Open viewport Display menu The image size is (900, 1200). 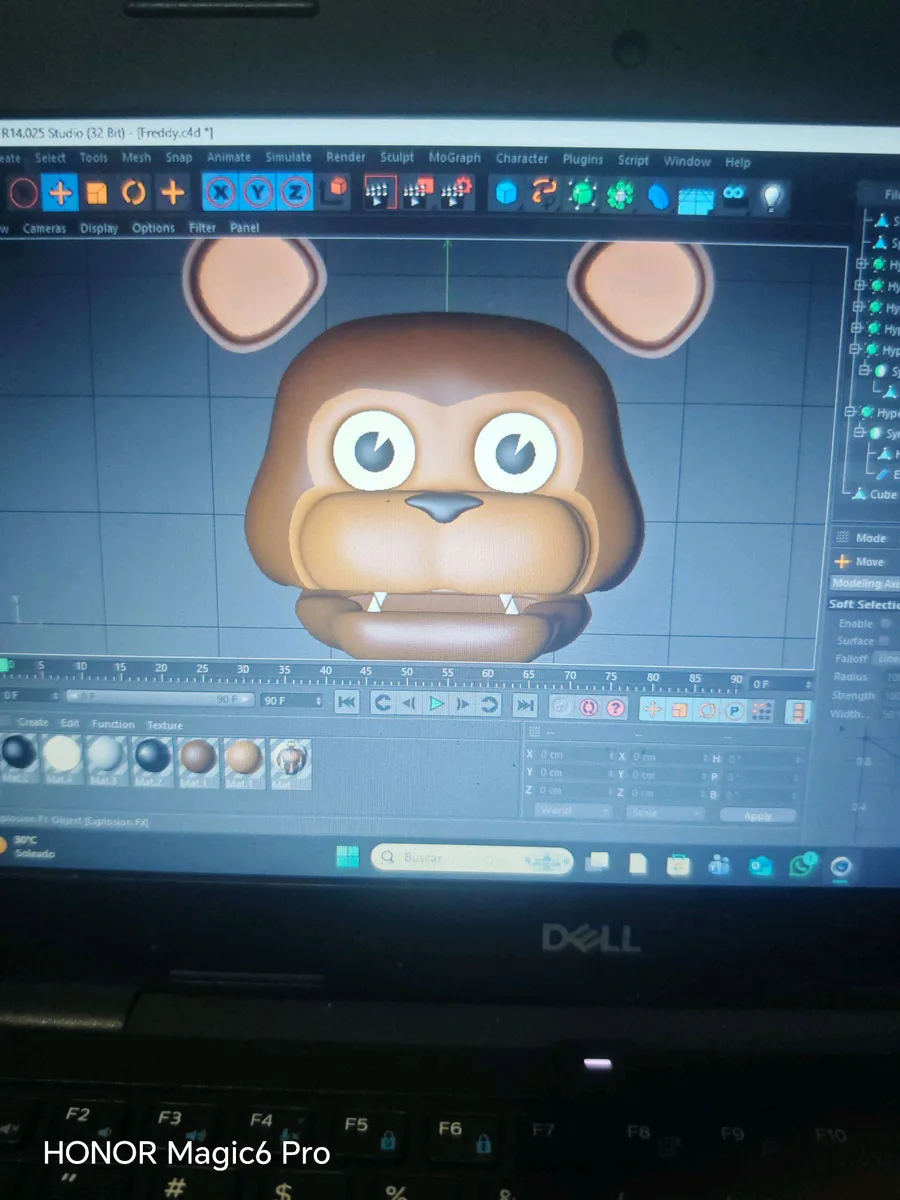pyautogui.click(x=99, y=228)
